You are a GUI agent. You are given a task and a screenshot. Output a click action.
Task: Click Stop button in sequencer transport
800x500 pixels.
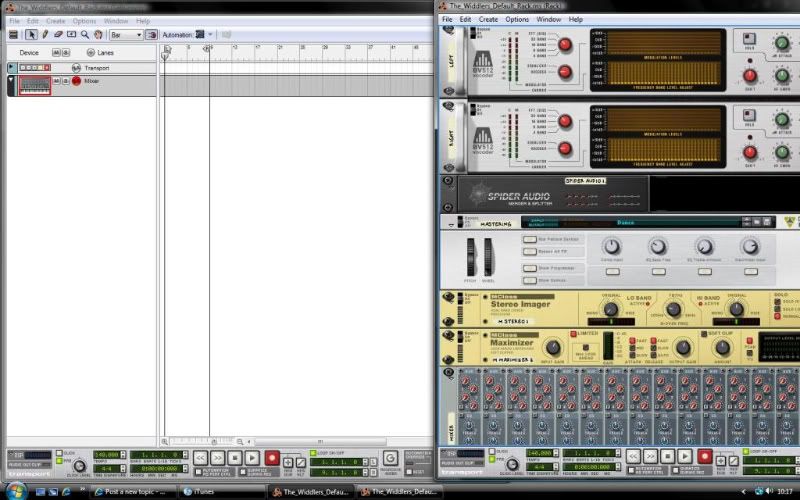click(235, 458)
